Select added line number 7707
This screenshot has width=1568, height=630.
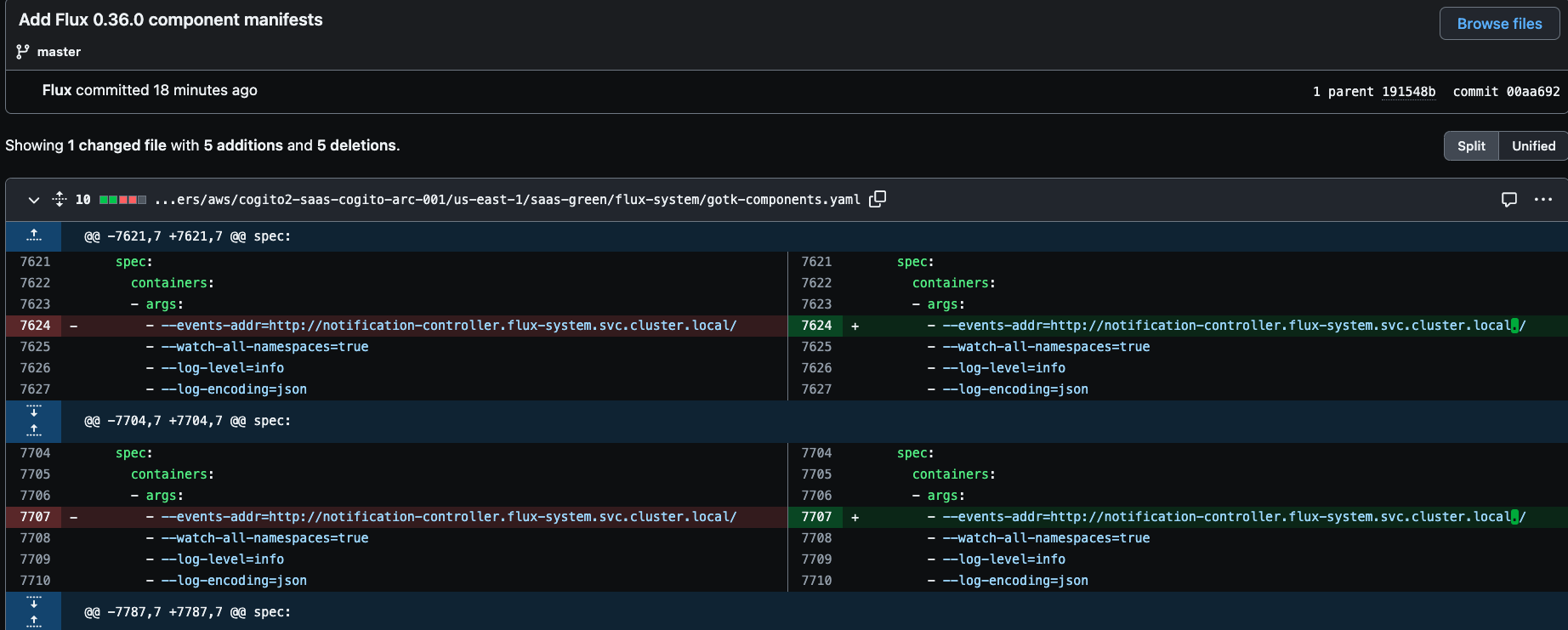(x=816, y=517)
